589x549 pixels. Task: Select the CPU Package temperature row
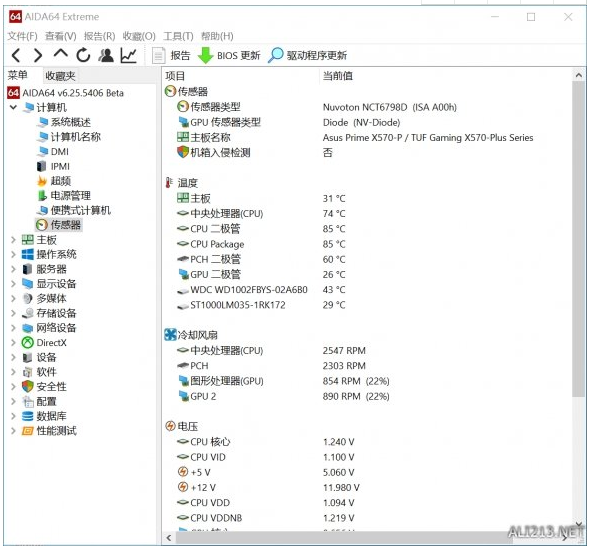click(x=261, y=244)
